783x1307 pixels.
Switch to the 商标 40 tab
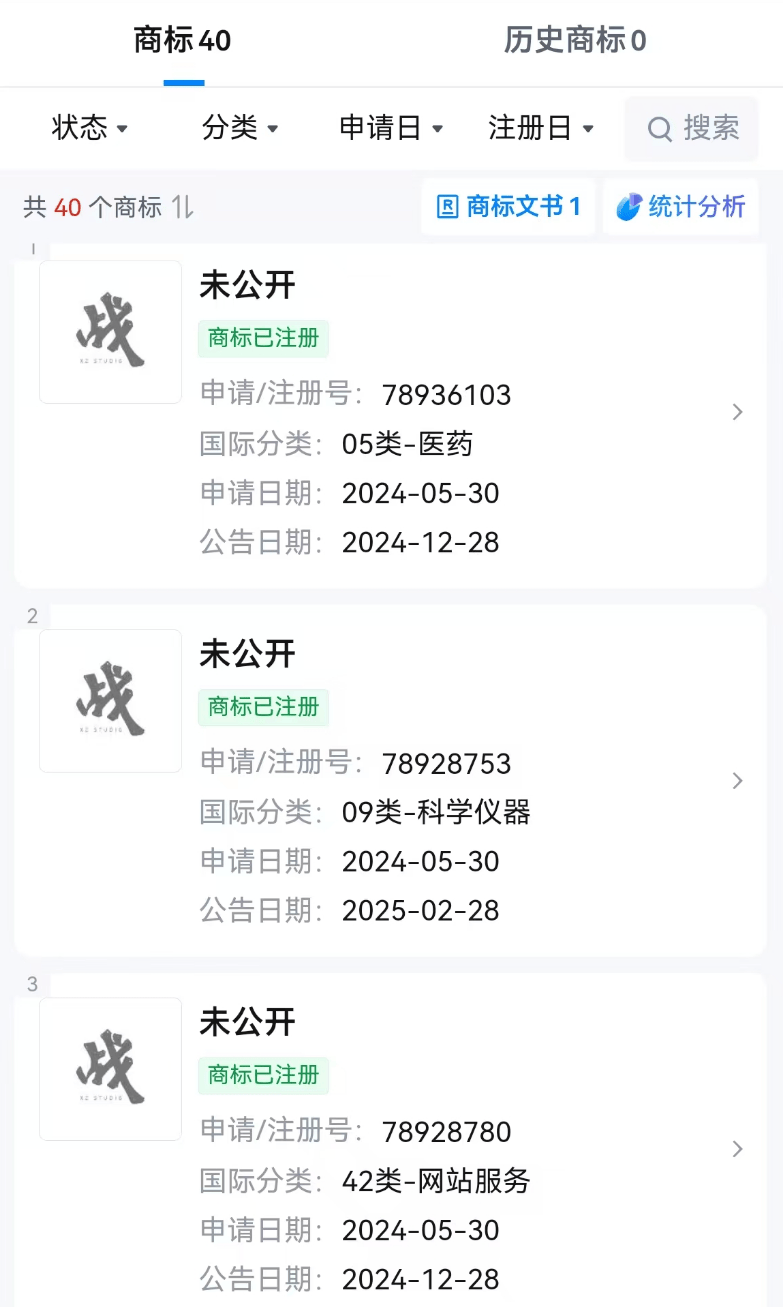[183, 41]
